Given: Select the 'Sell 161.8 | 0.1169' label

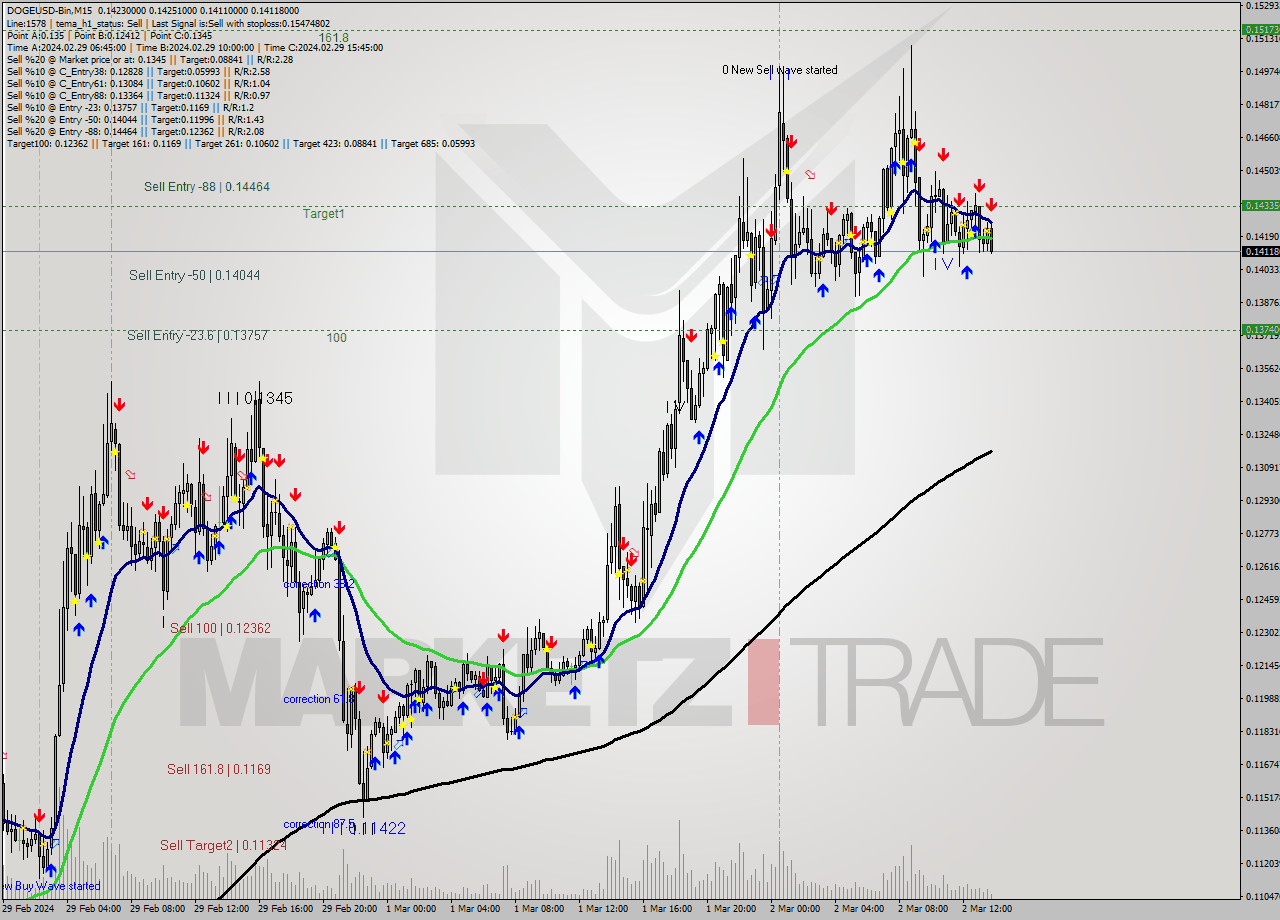Looking at the screenshot, I should (218, 769).
